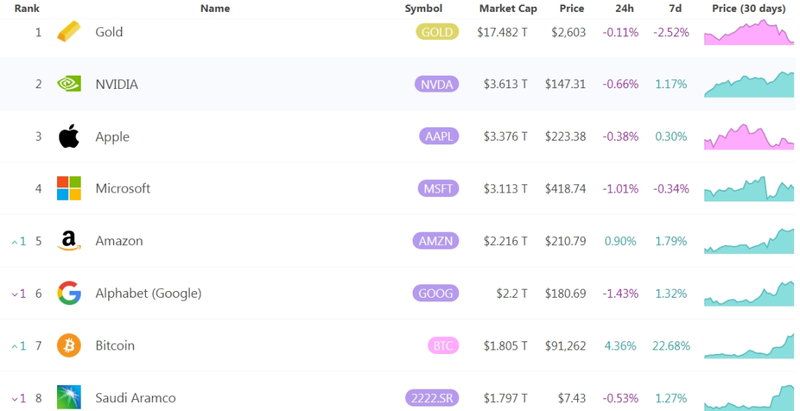Image resolution: width=800 pixels, height=411 pixels.
Task: Select the Saudi Aramco logo icon
Action: click(69, 398)
